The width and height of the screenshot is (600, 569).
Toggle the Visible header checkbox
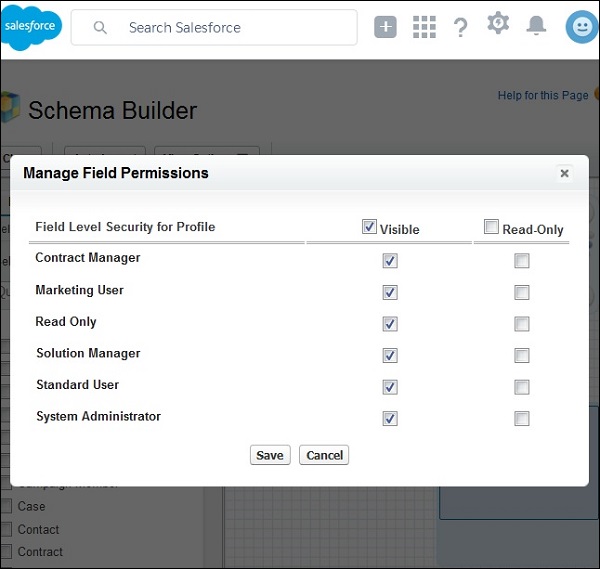370,227
